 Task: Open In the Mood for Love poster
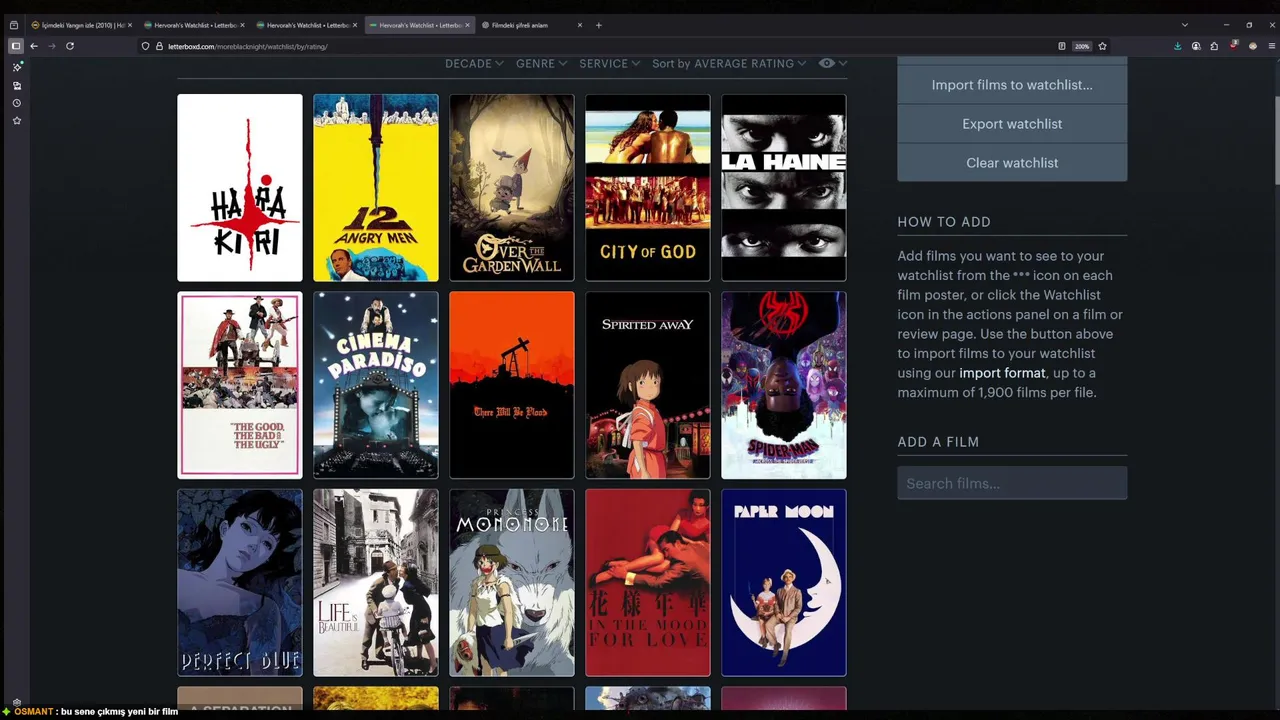tap(648, 582)
